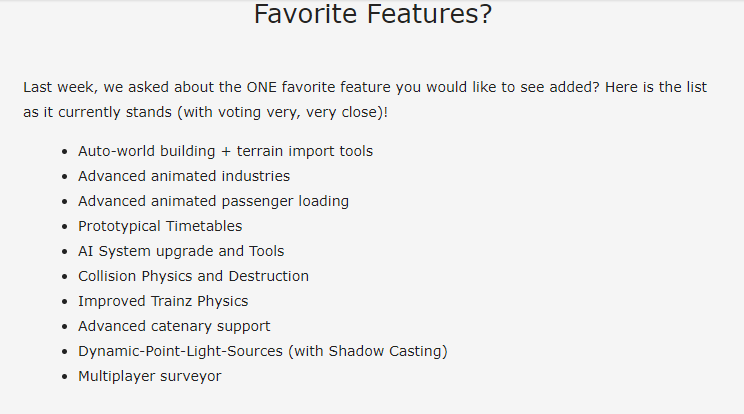Click bullet beside Multiplayer surveyor
The image size is (744, 414).
click(x=65, y=377)
